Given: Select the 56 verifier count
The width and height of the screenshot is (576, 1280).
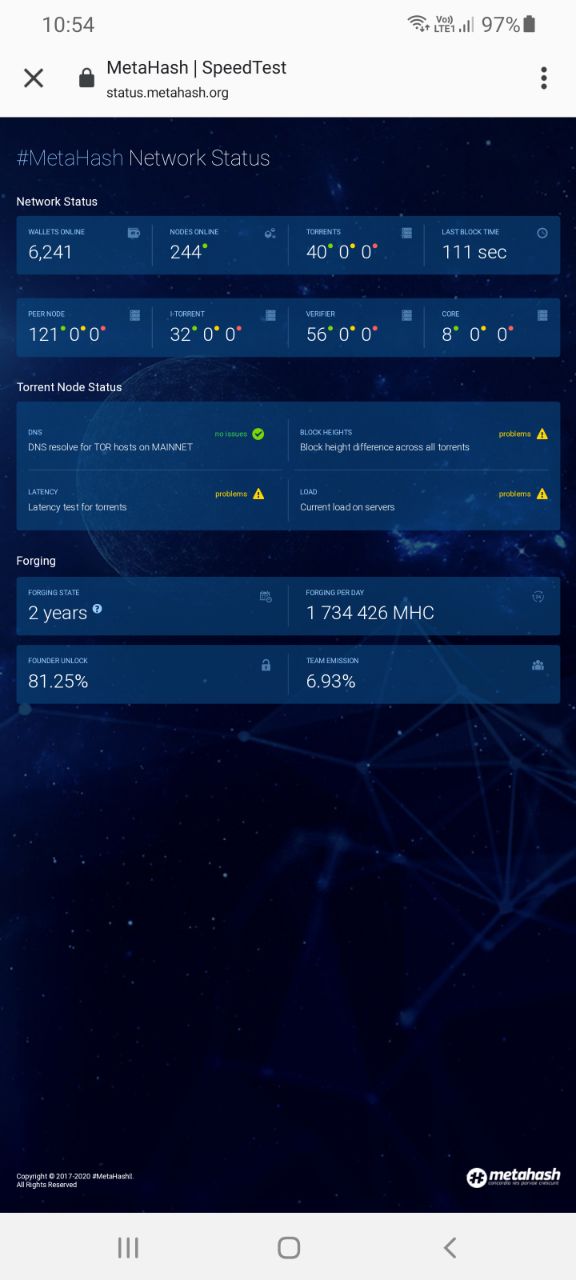Looking at the screenshot, I should point(317,334).
